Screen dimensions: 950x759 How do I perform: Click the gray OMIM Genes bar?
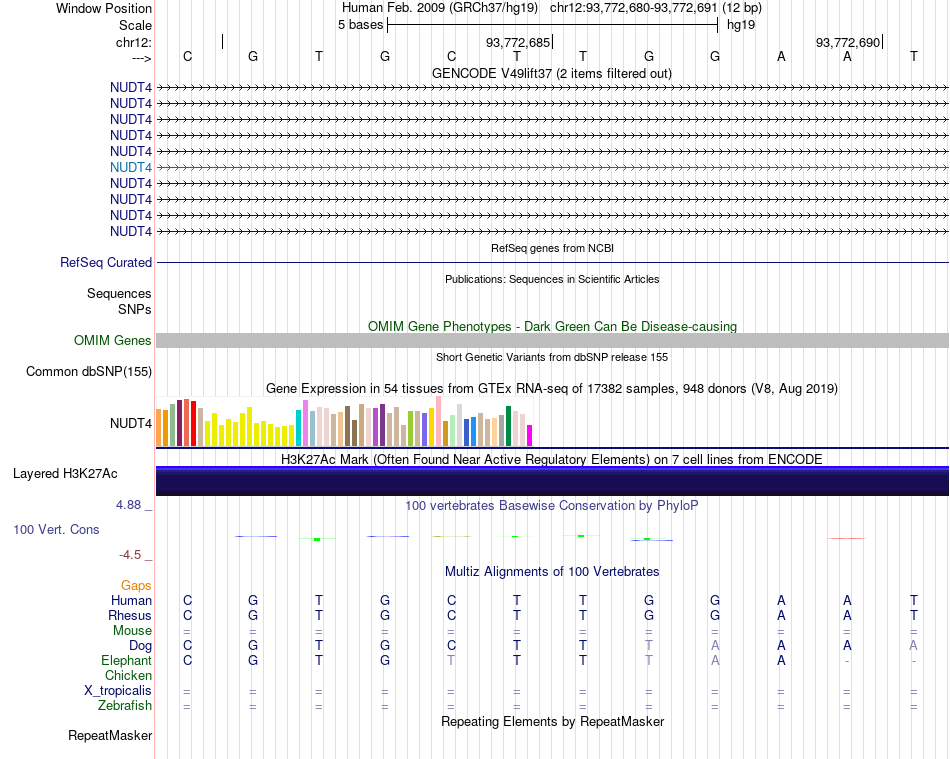coord(553,340)
